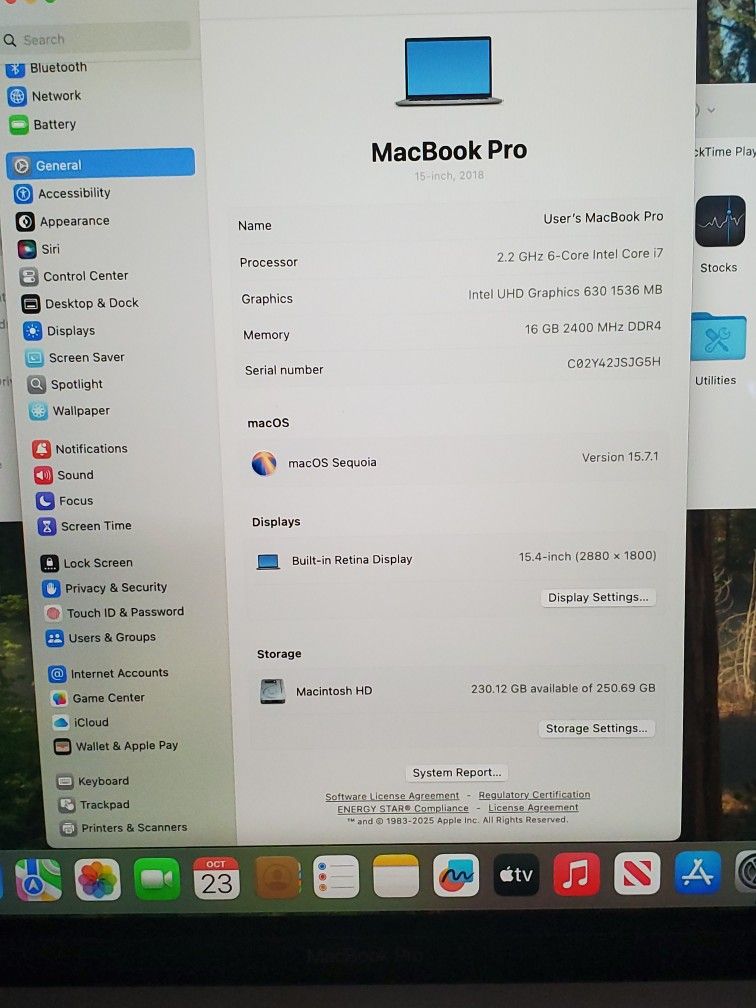Open Battery settings in sidebar
The width and height of the screenshot is (756, 1008).
pyautogui.click(x=42, y=125)
